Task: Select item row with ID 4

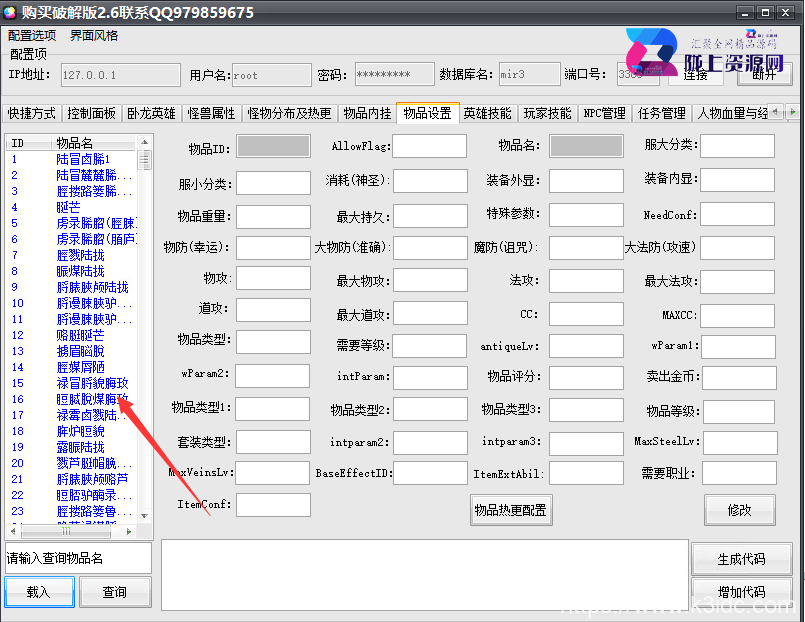Action: [72, 207]
